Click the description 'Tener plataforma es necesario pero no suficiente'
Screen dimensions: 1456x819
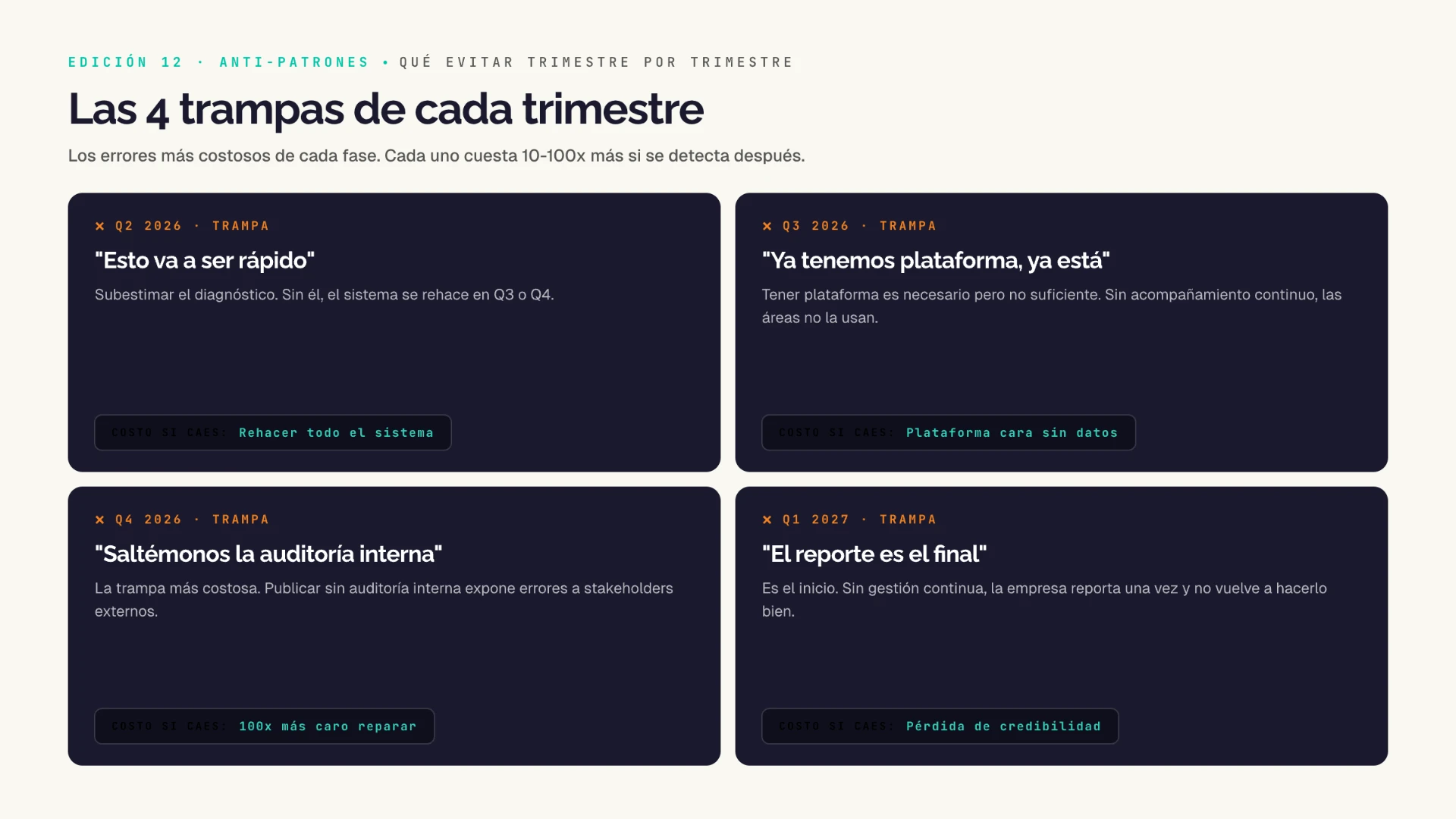(931, 294)
